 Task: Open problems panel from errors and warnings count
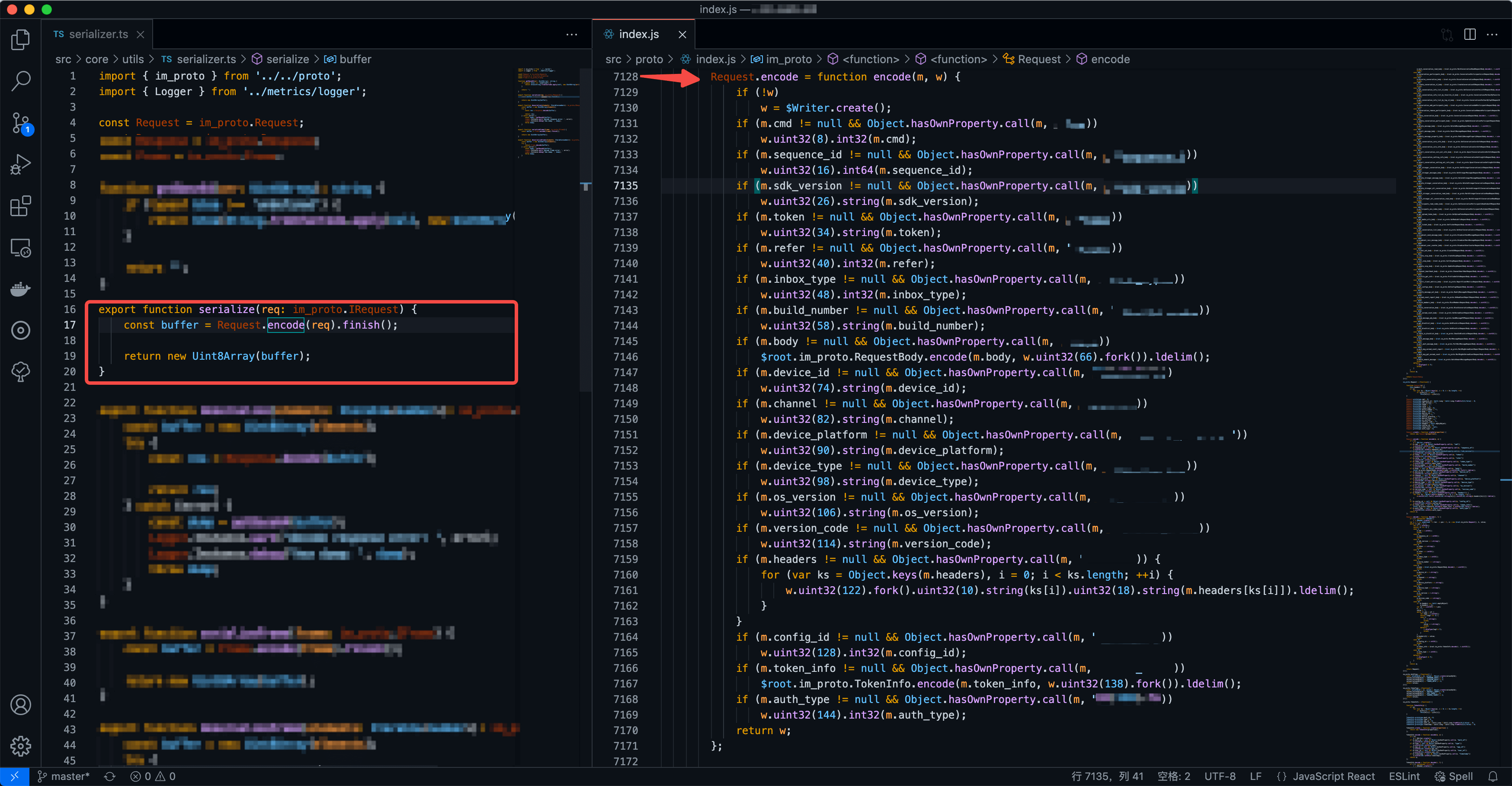click(153, 776)
